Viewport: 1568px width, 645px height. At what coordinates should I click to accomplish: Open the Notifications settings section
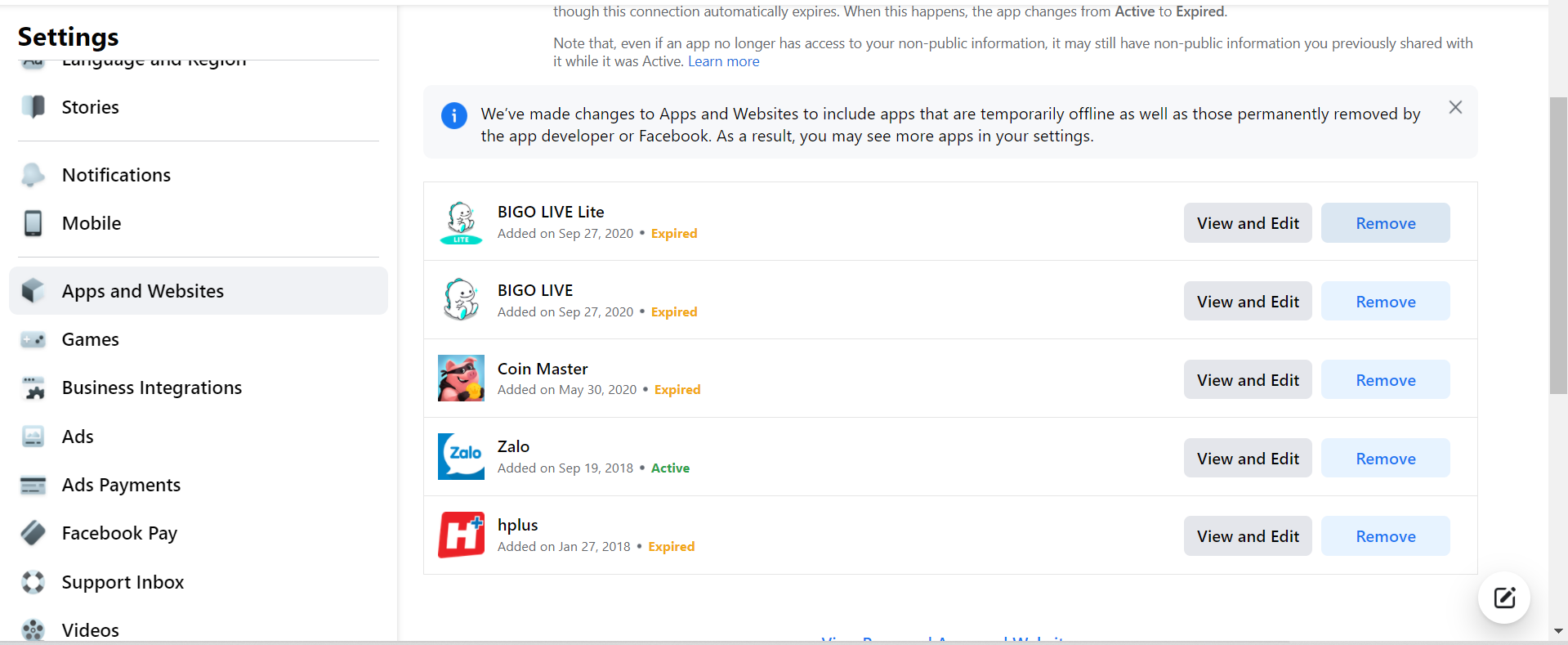(199, 175)
